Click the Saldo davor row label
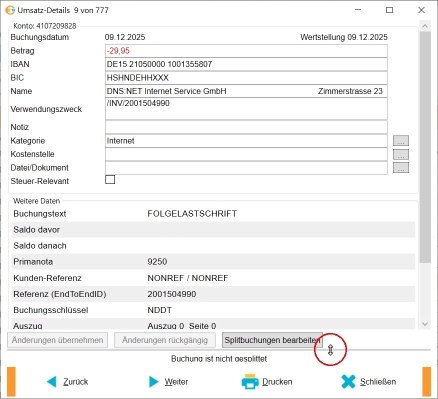The height and width of the screenshot is (399, 438). click(x=37, y=230)
